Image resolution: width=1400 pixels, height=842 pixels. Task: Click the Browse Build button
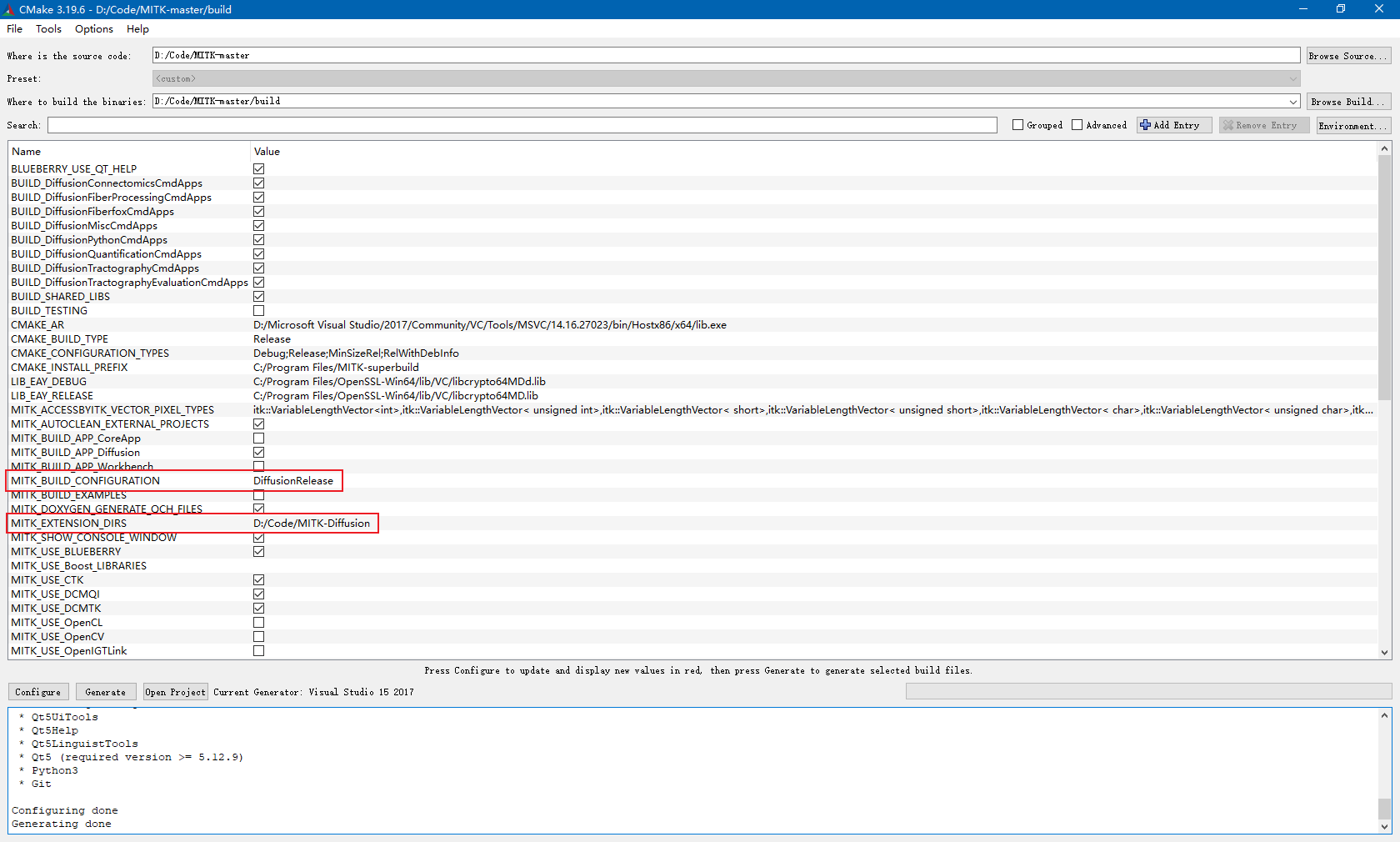click(x=1347, y=102)
